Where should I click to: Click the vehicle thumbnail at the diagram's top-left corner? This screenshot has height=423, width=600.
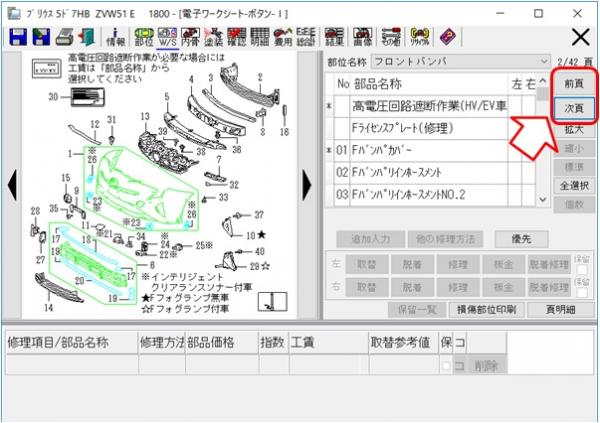pos(46,69)
